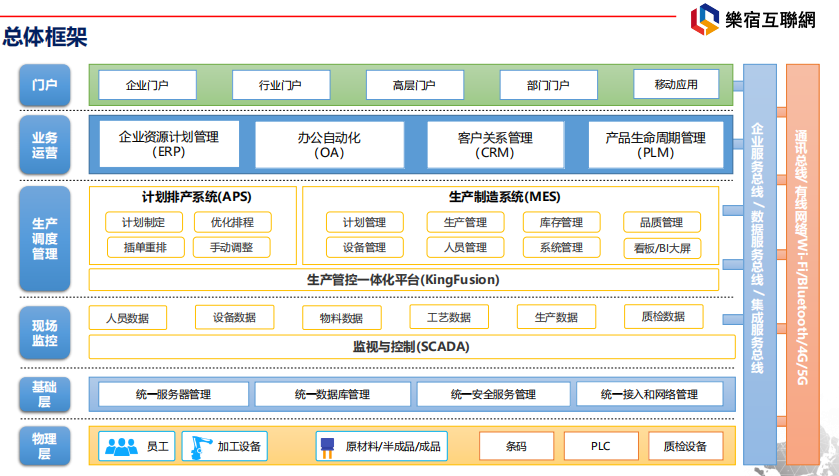839x476 pixels.
Task: Select the 门户 layer label
Action: [44, 85]
